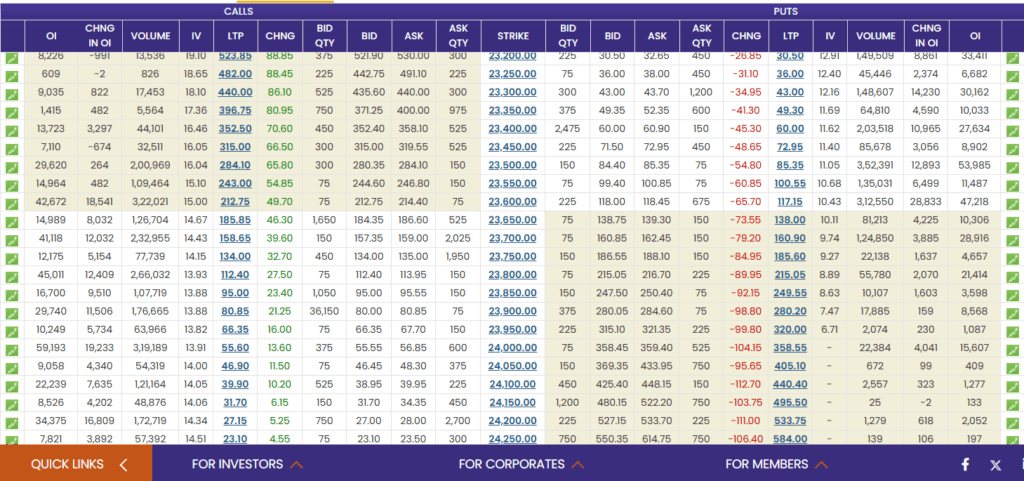Open put chart icon for strike 23,550.00
Screen dimensions: 1024x481
pos(1012,186)
